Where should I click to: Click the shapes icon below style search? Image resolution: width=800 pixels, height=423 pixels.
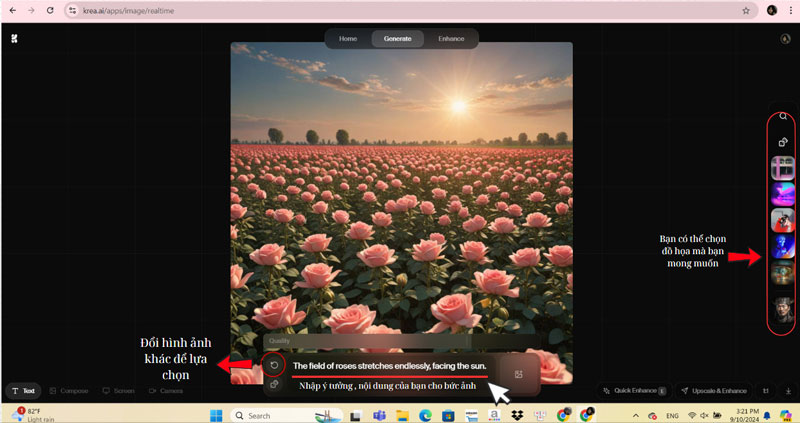(x=783, y=142)
